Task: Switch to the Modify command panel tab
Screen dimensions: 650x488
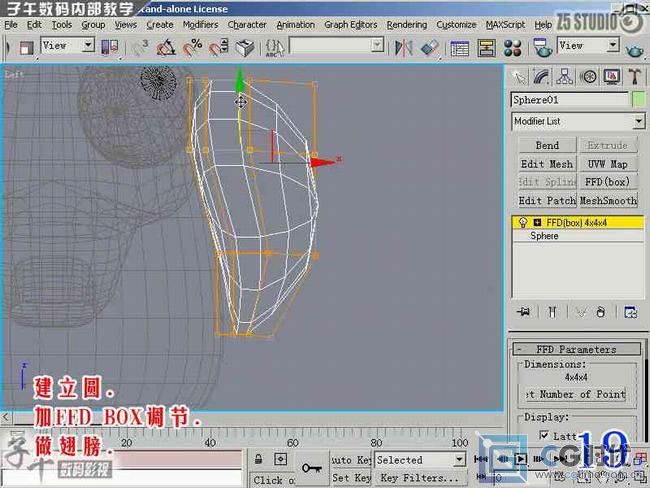Action: pyautogui.click(x=541, y=77)
